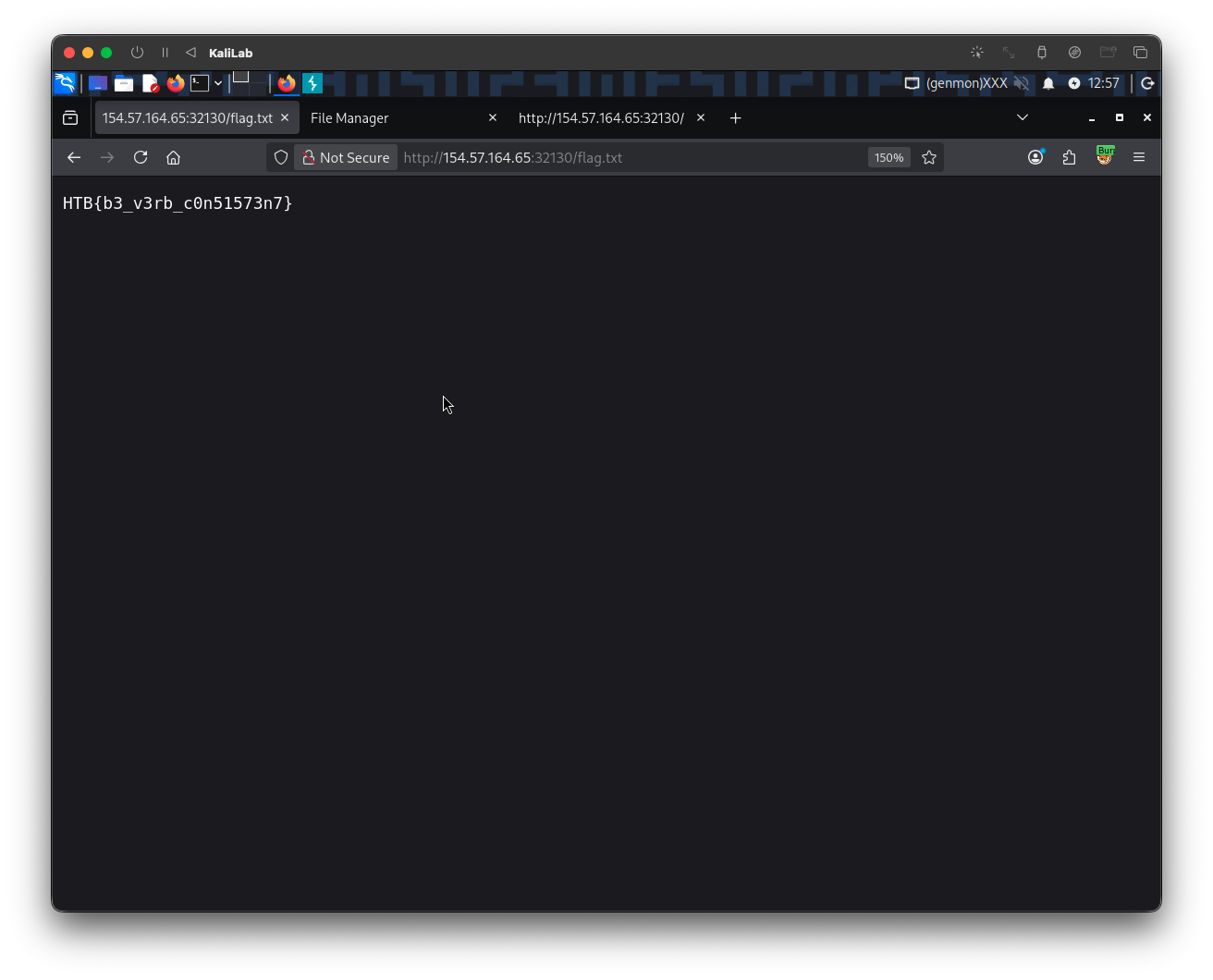The height and width of the screenshot is (980, 1213).
Task: Switch to the http://154.57.164.65:32130/ tab
Action: point(601,117)
